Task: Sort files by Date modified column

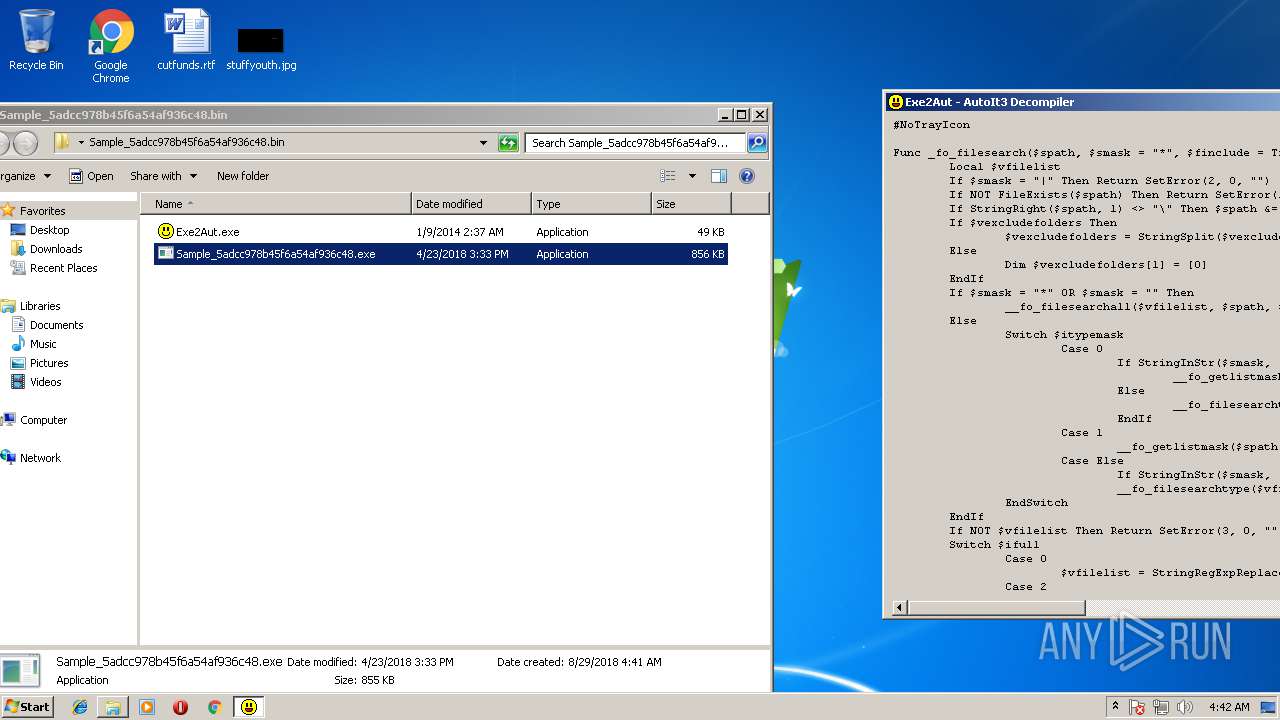Action: click(x=471, y=204)
